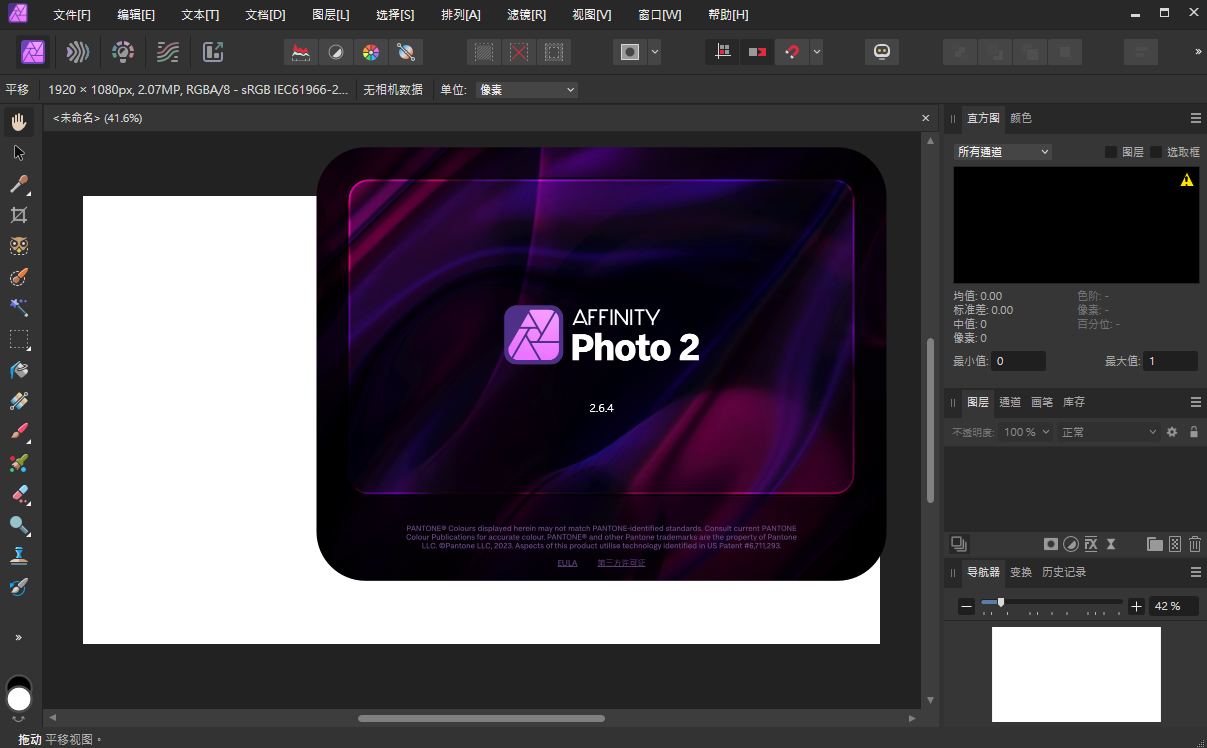
Task: Toggle Quick Mask mode
Action: 630,52
